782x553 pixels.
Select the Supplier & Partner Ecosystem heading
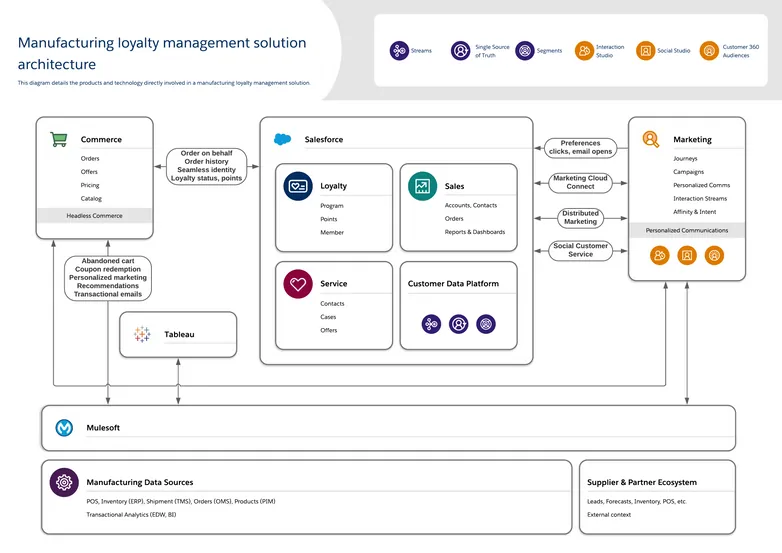642,482
